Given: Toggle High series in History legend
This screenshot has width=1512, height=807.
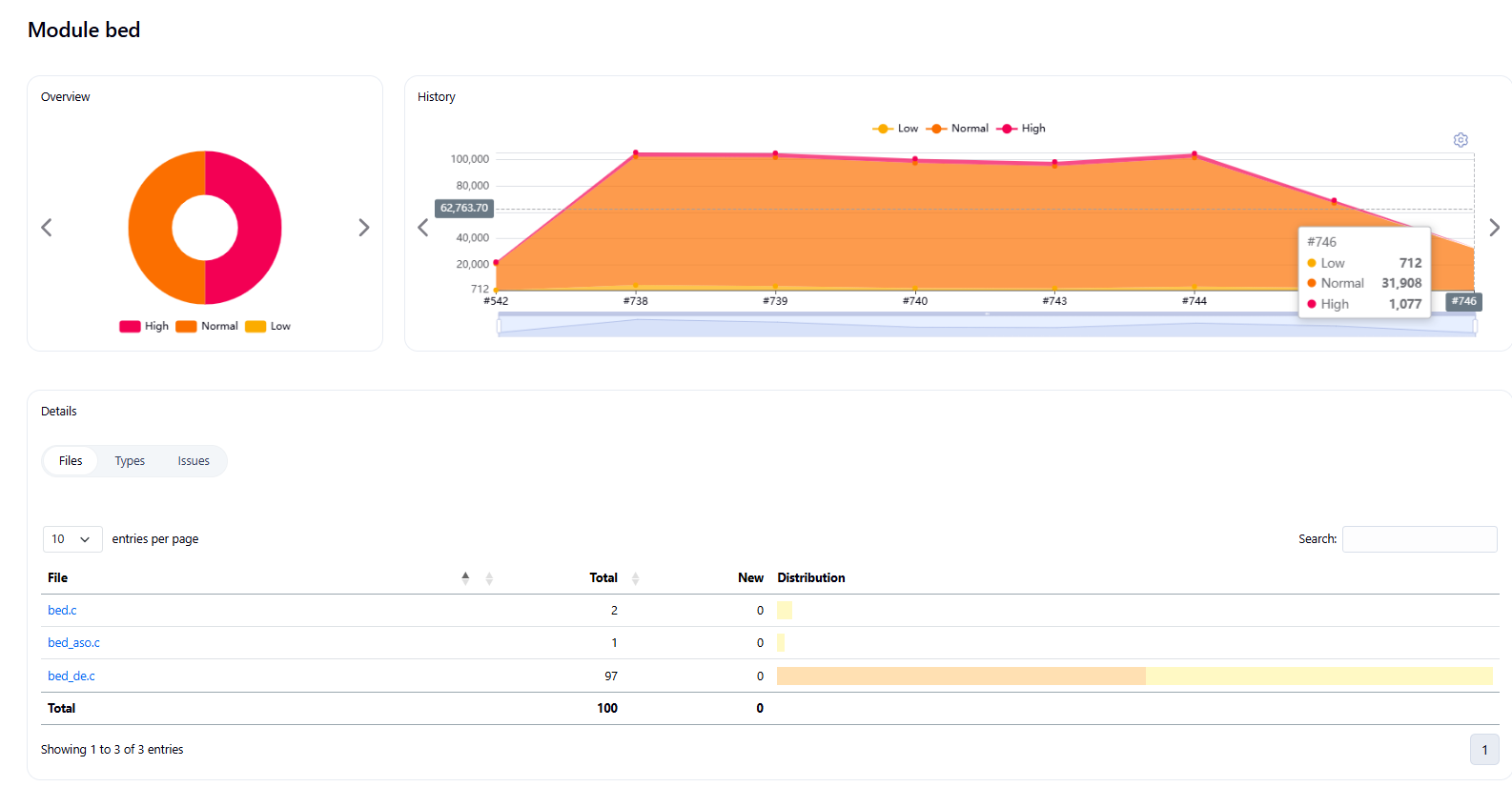Looking at the screenshot, I should [x=1022, y=129].
